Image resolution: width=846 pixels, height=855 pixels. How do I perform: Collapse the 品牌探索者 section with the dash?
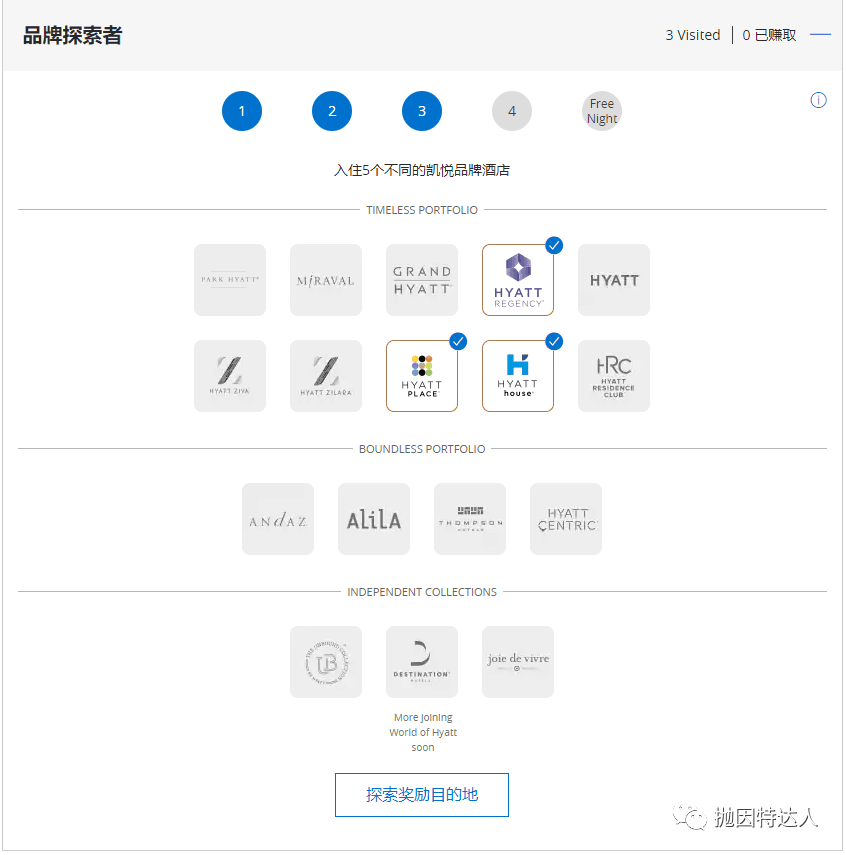[820, 34]
